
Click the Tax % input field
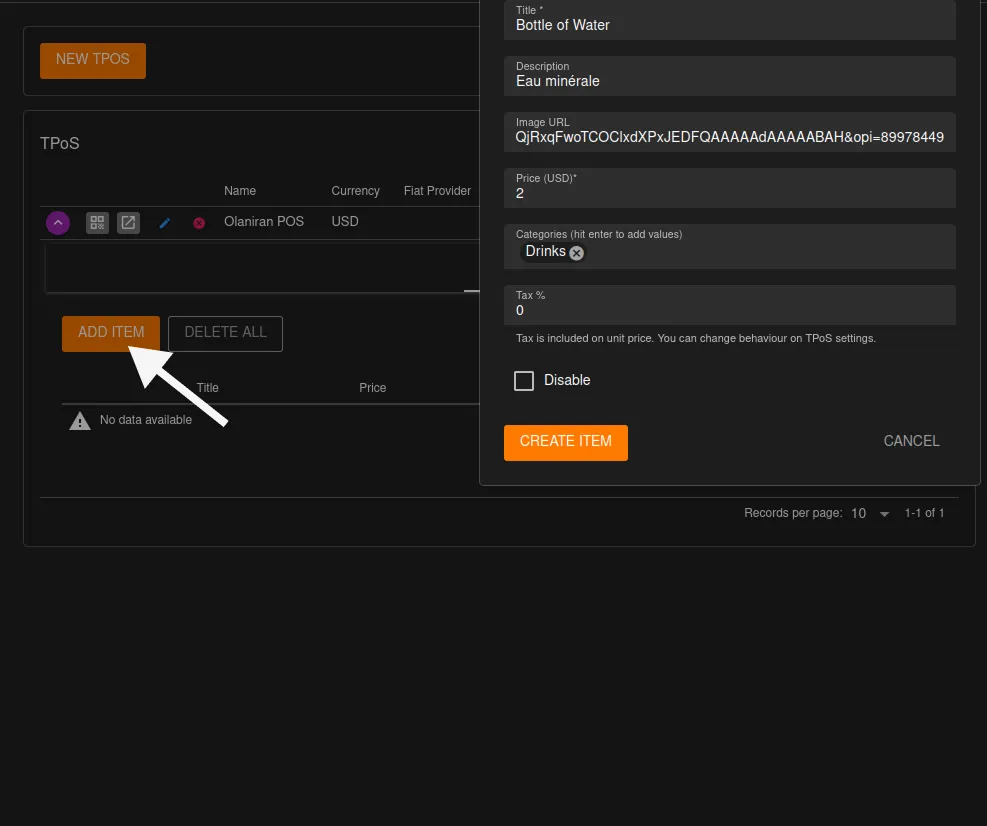[729, 310]
